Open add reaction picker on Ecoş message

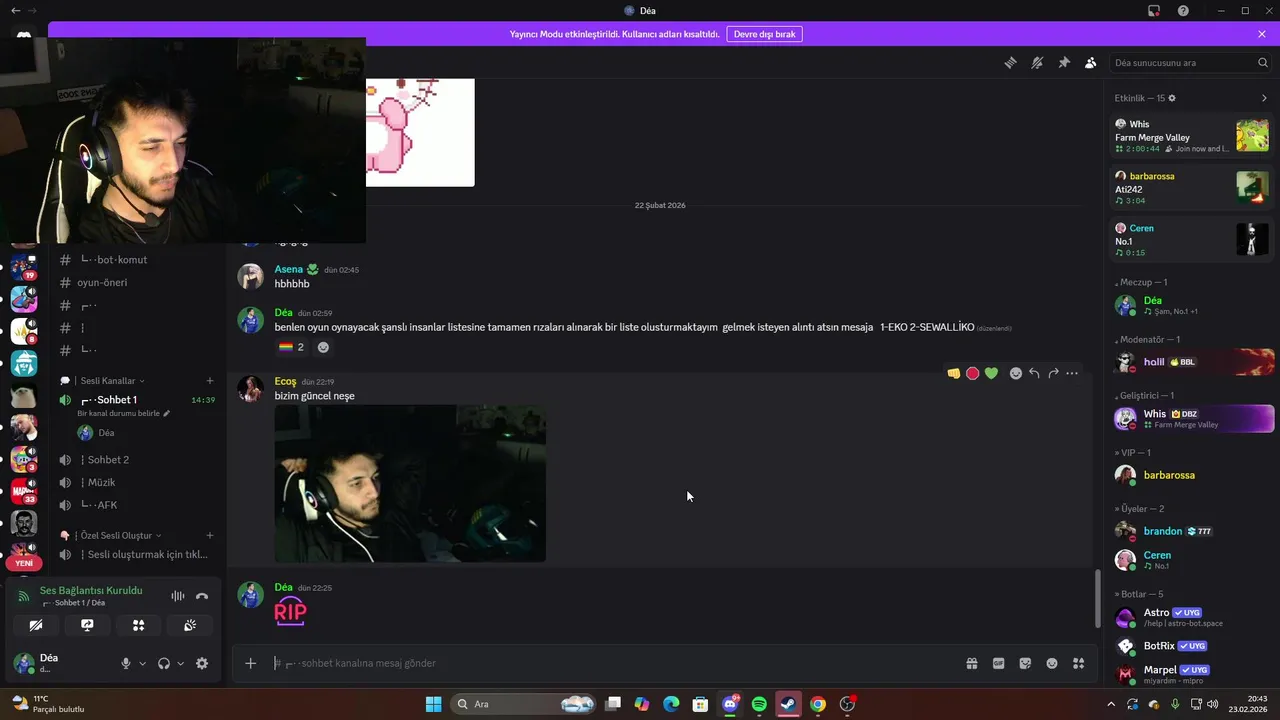click(1016, 373)
